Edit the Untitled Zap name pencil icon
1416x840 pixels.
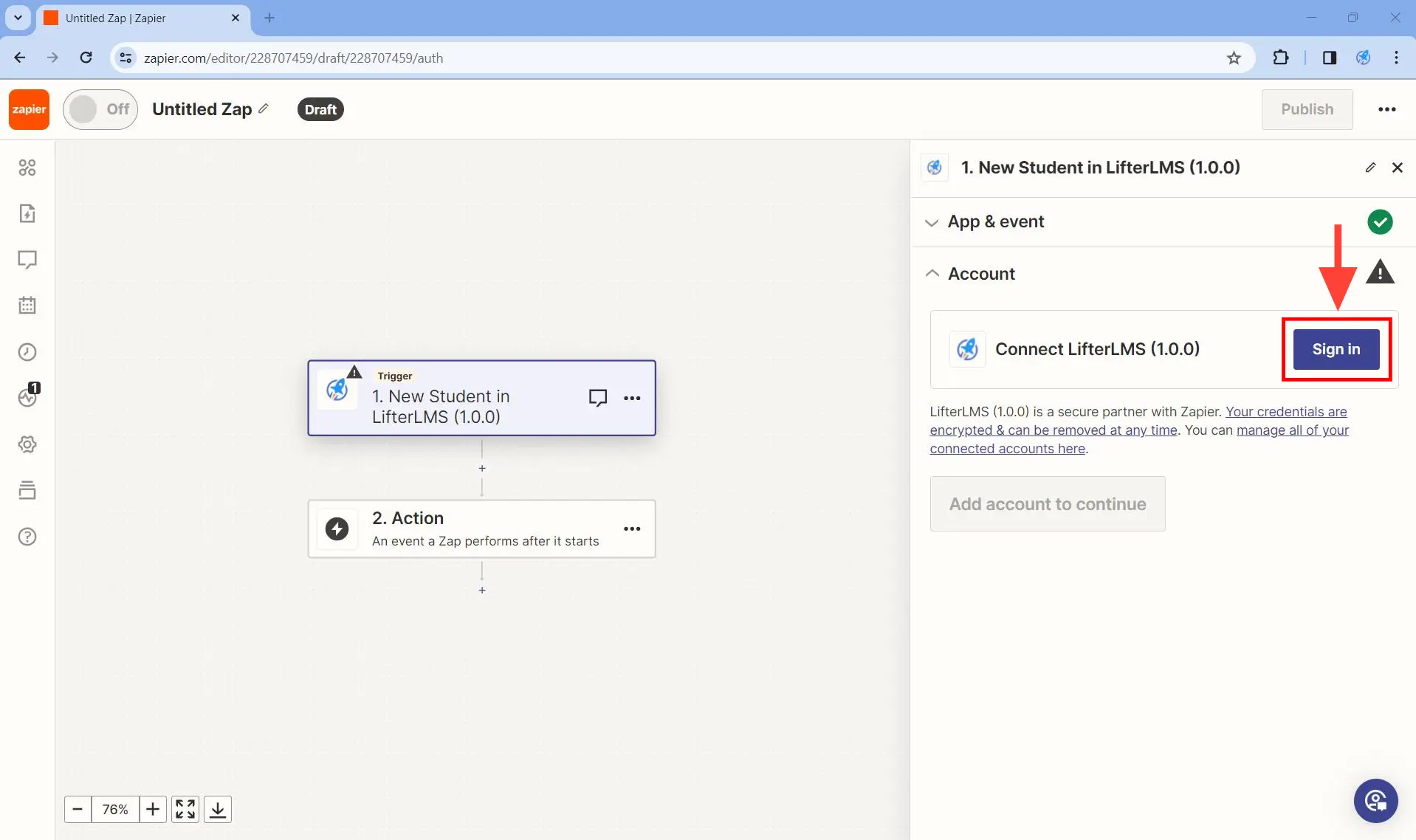click(x=264, y=109)
